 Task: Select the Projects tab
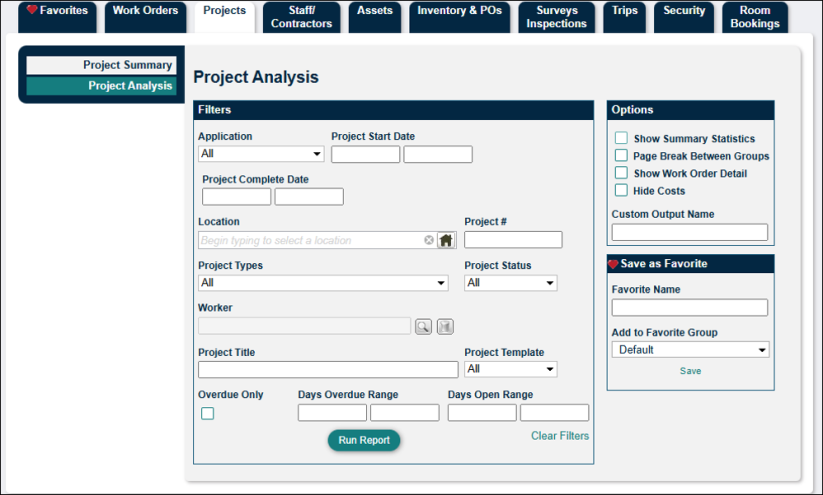[x=225, y=17]
